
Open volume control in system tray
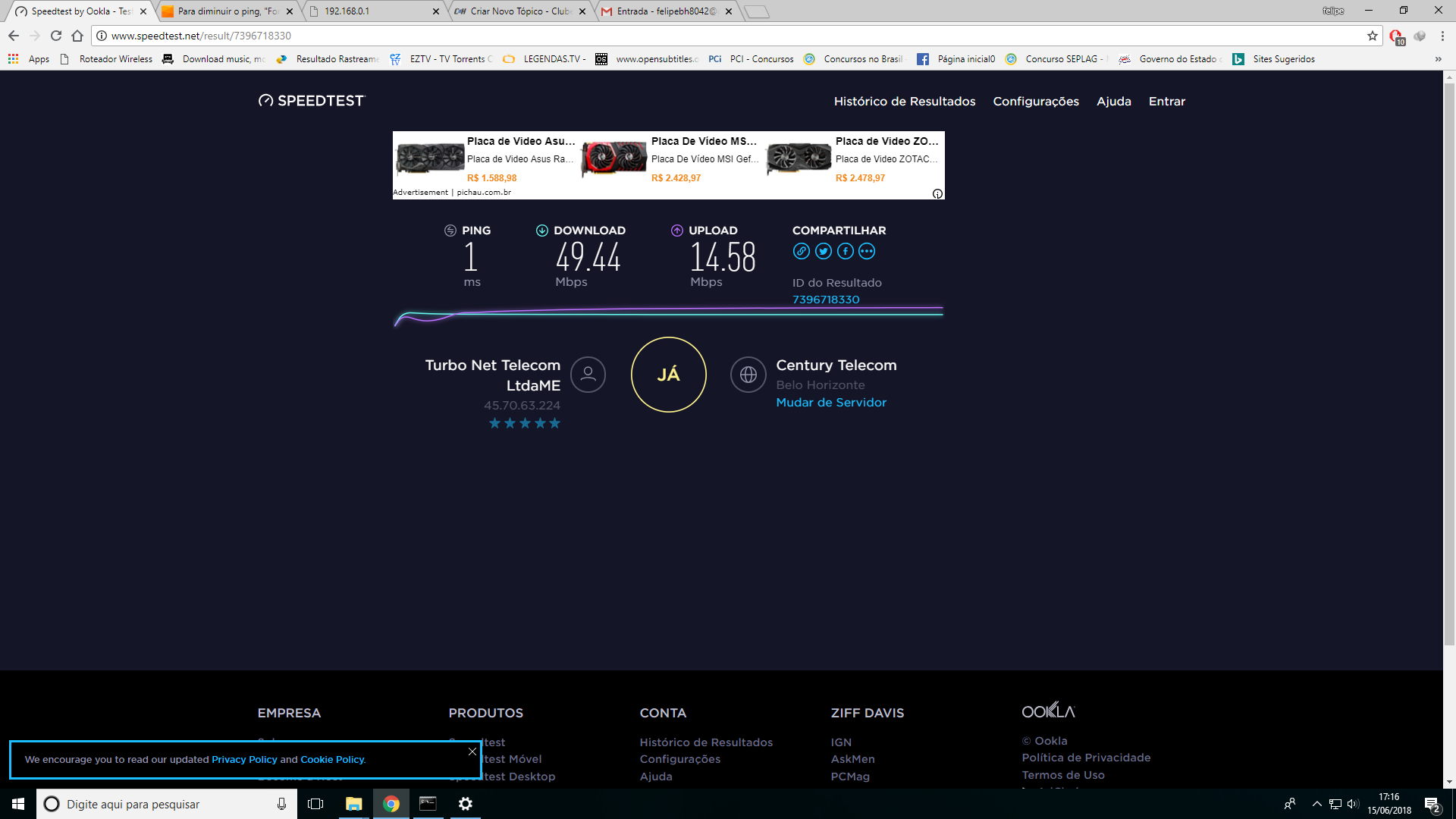(1353, 804)
